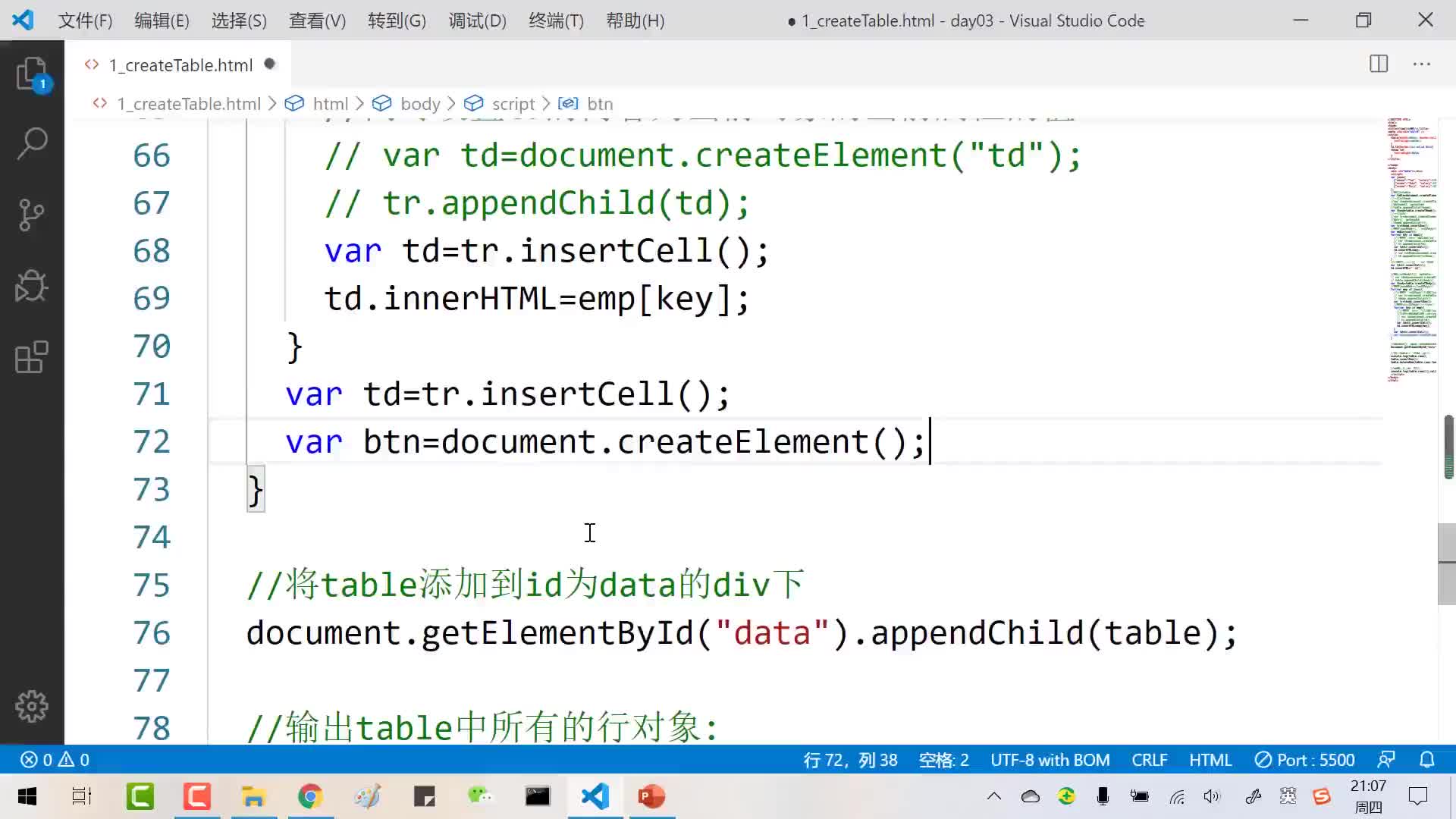Click the feedback icon in status bar
The image size is (1456, 819).
pos(1386,760)
